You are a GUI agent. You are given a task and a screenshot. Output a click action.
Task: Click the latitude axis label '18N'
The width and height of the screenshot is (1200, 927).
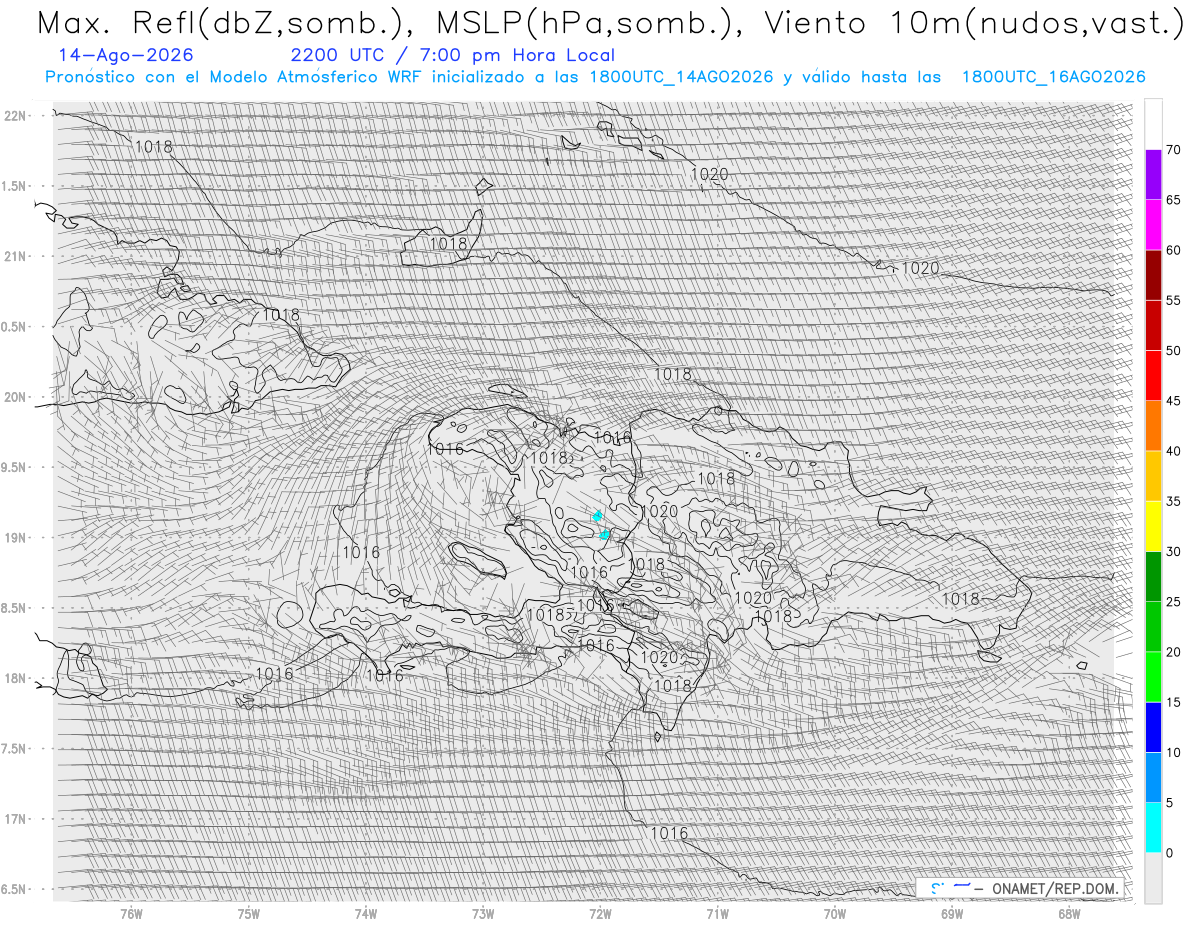[17, 678]
